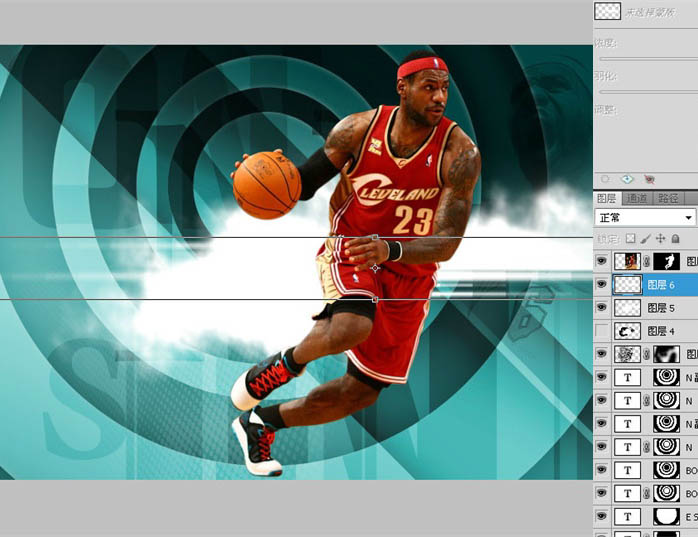Click the 锁定 lock label

[609, 239]
